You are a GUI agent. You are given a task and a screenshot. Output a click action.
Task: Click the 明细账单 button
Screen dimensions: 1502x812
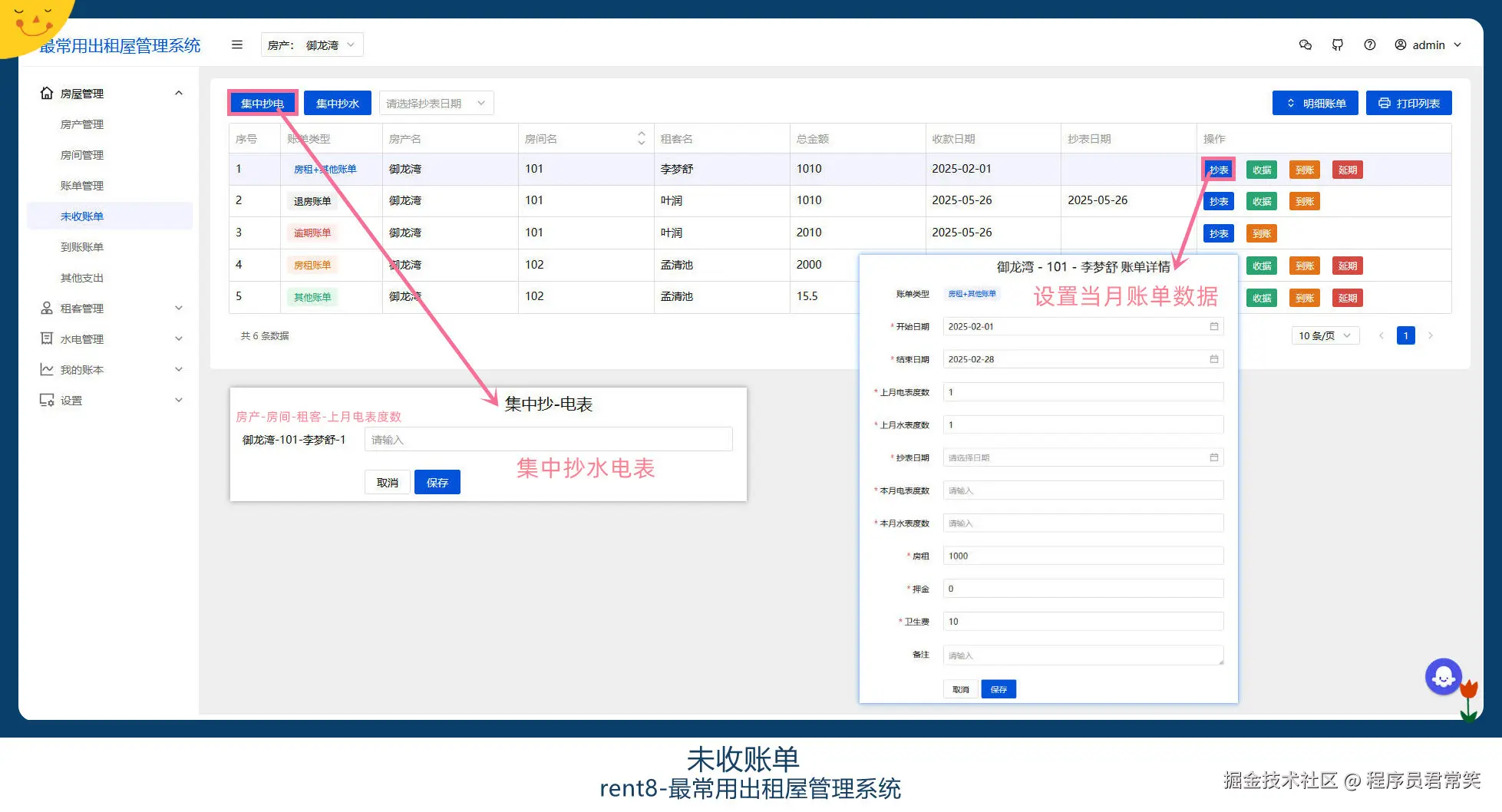point(1315,103)
